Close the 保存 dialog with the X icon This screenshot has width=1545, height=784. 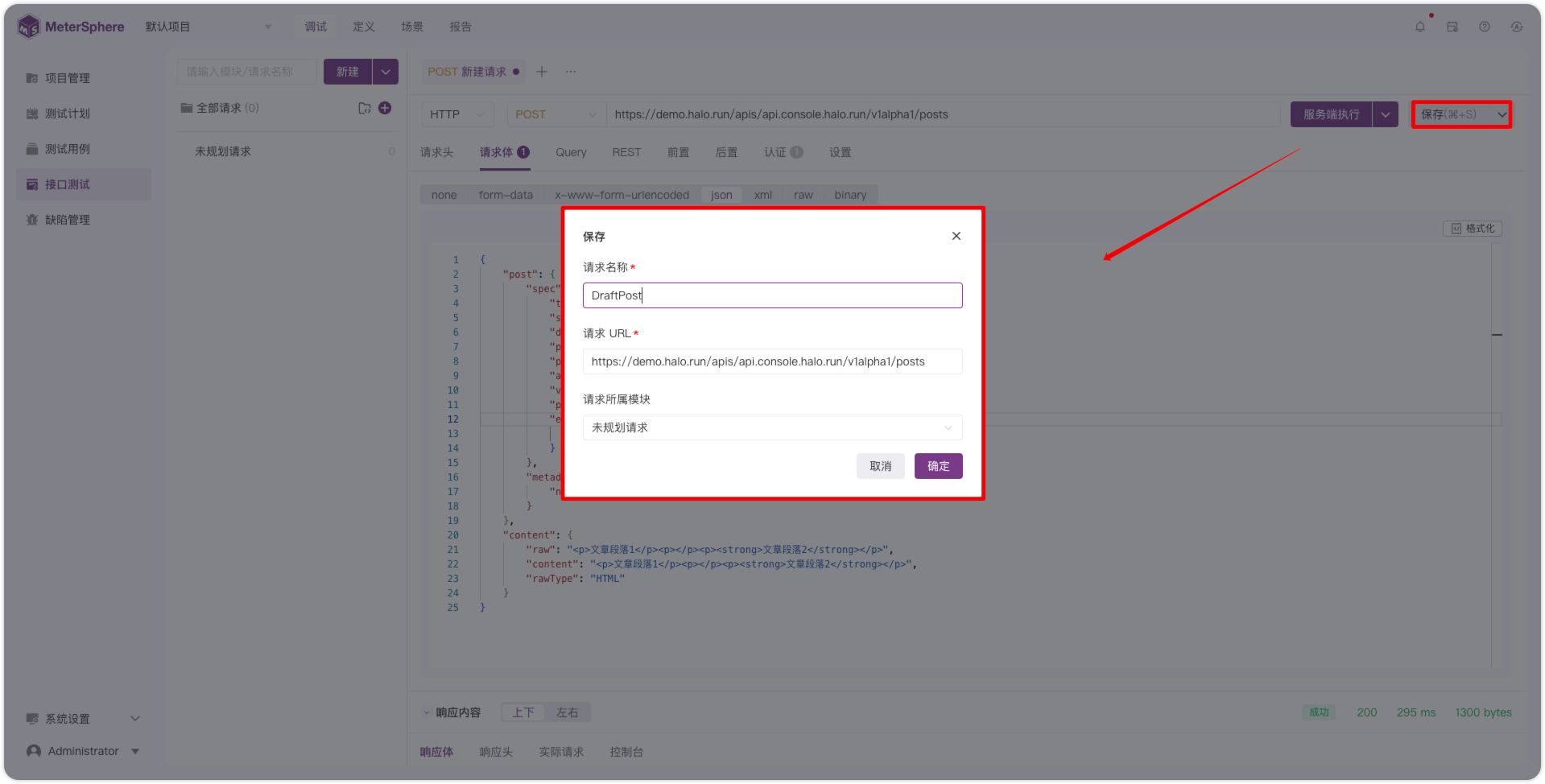pos(956,236)
